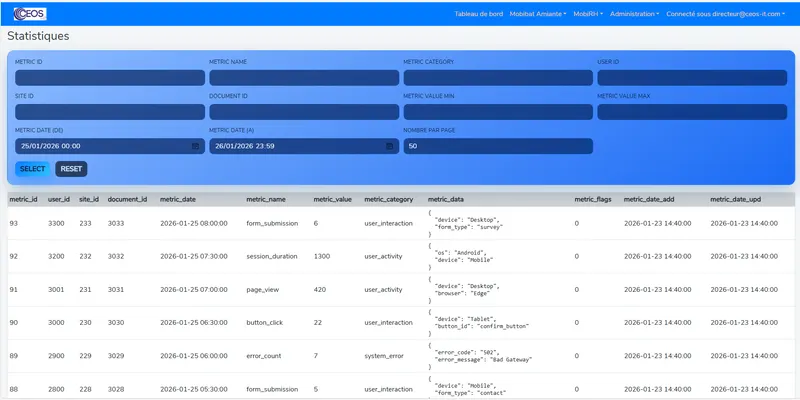Click metric_value cell 420
800x400 pixels.
(319, 290)
